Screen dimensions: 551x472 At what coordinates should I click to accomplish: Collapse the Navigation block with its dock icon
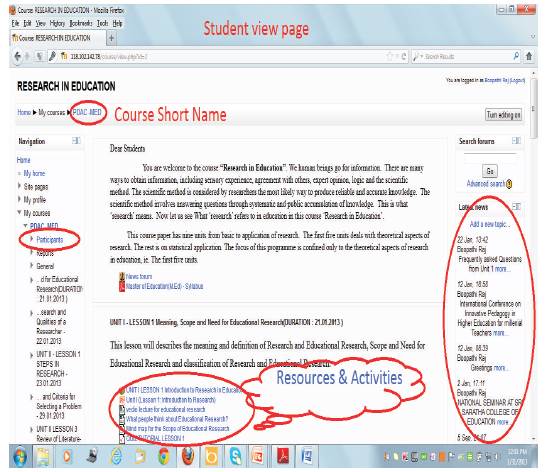(76, 141)
